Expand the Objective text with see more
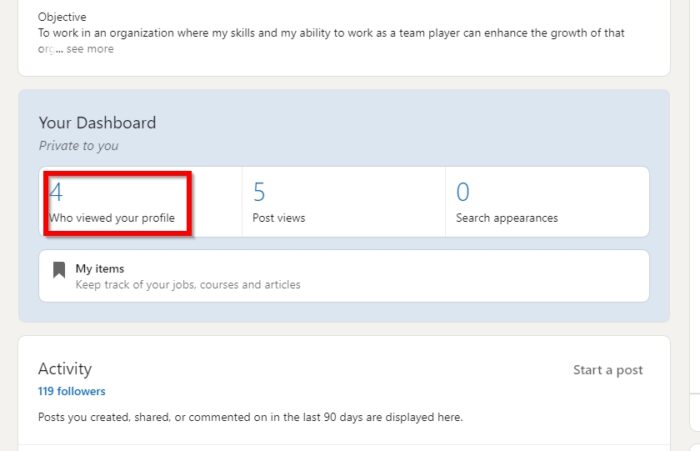The height and width of the screenshot is (451, 700). point(90,49)
